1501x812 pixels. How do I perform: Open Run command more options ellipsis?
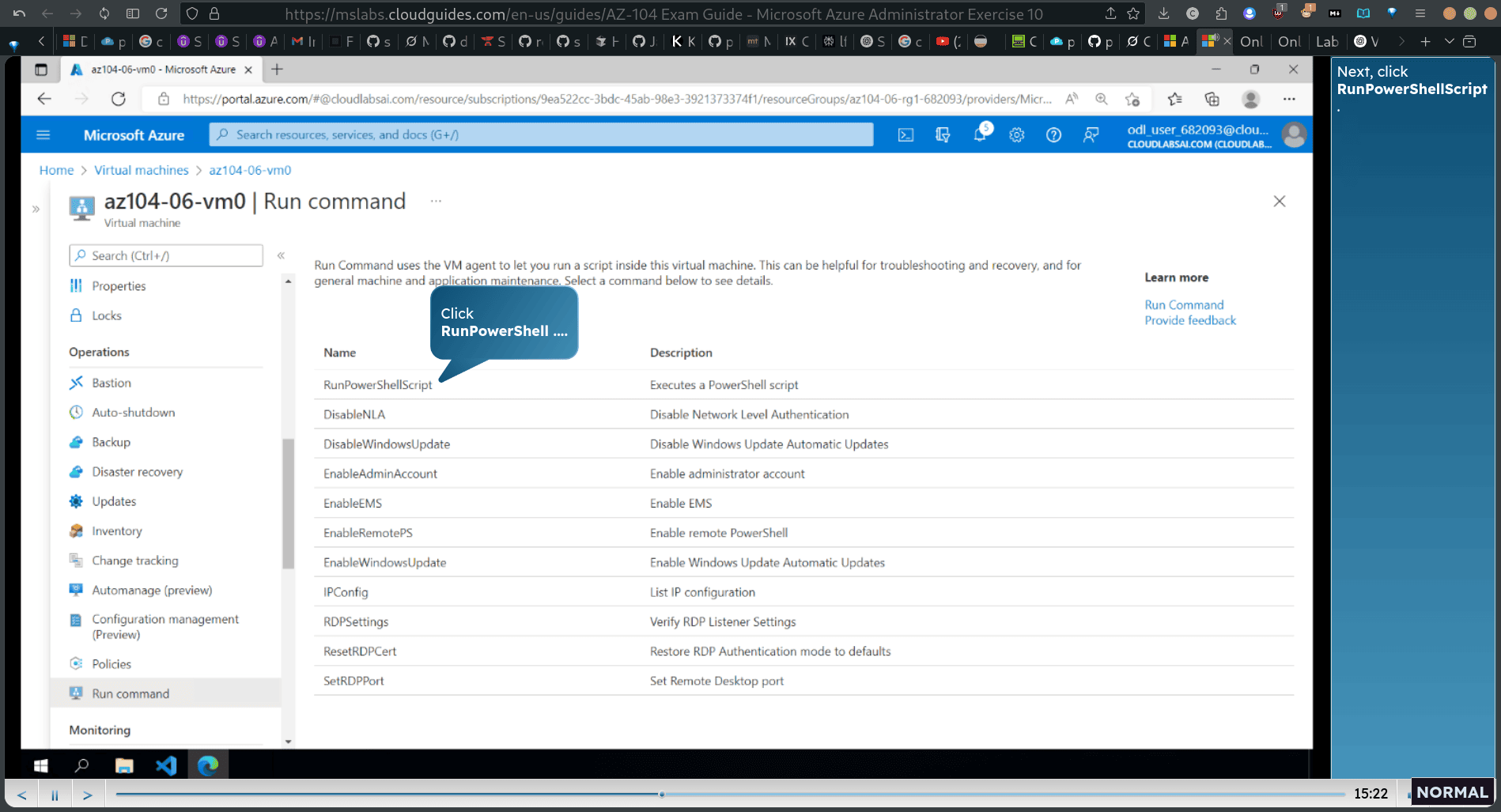coord(436,201)
